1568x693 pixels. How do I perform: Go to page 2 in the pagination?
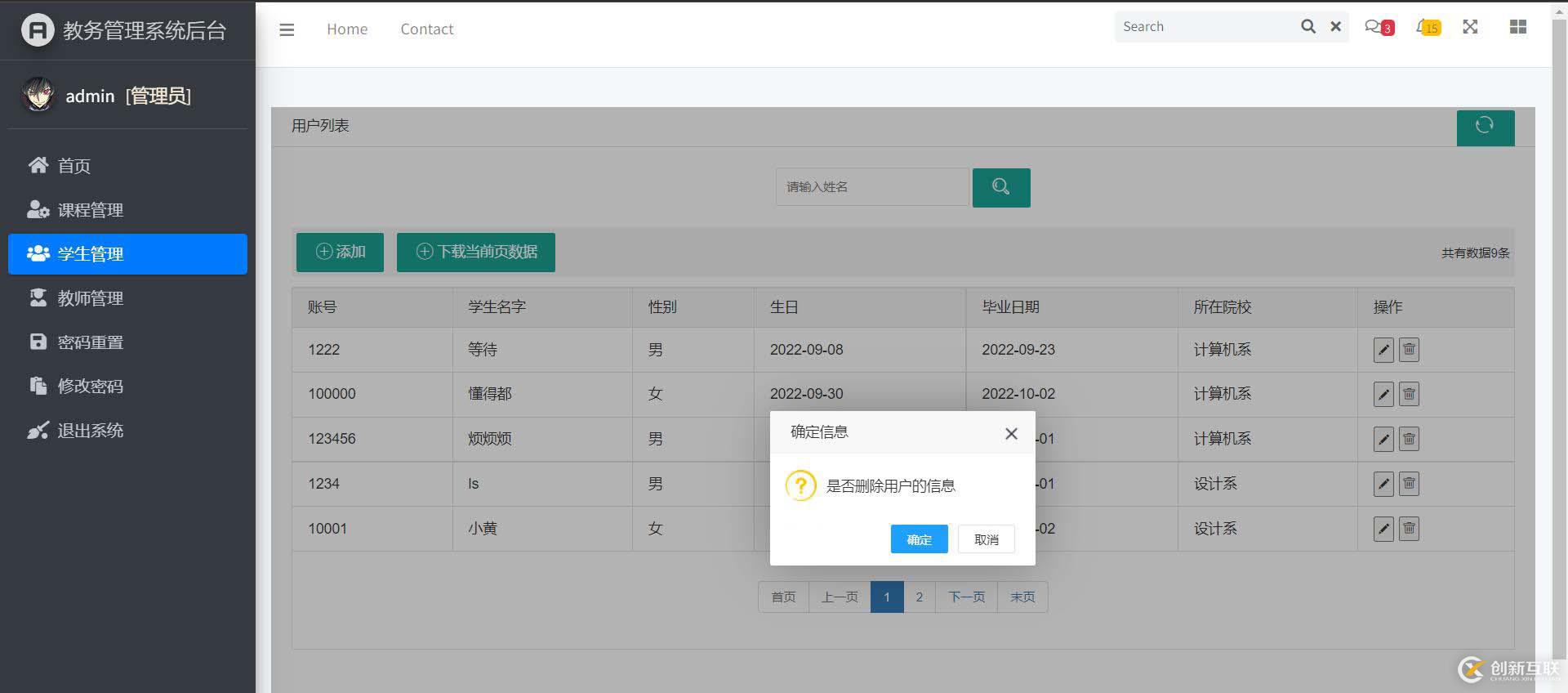919,597
